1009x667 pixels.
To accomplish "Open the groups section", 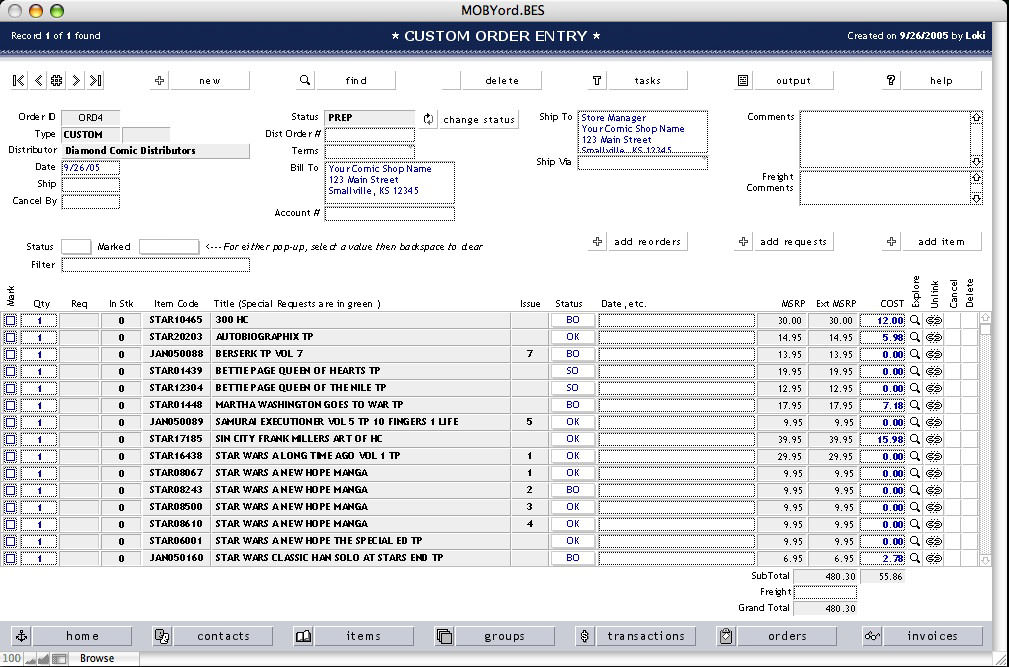I will point(504,636).
